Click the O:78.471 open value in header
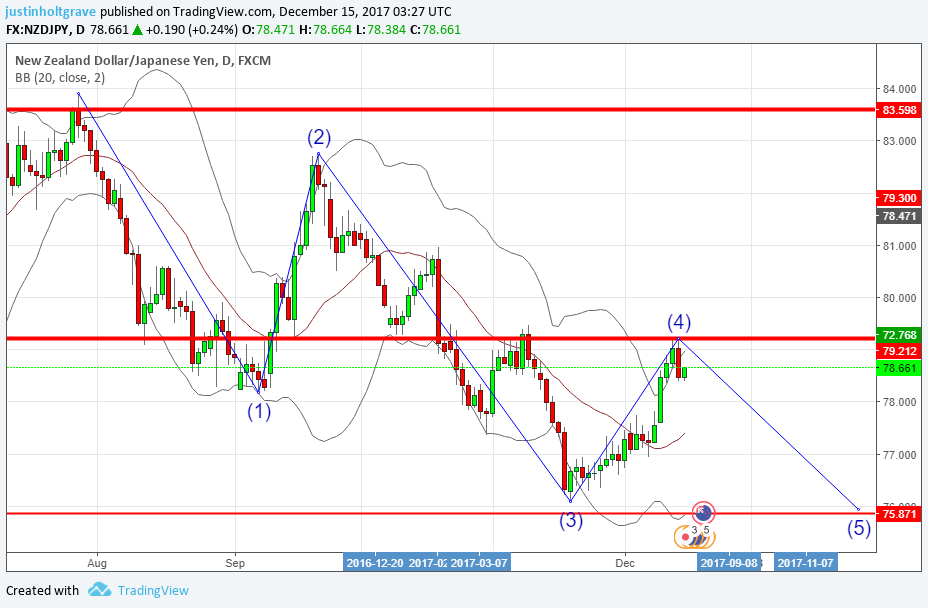The image size is (928, 608). (x=269, y=30)
